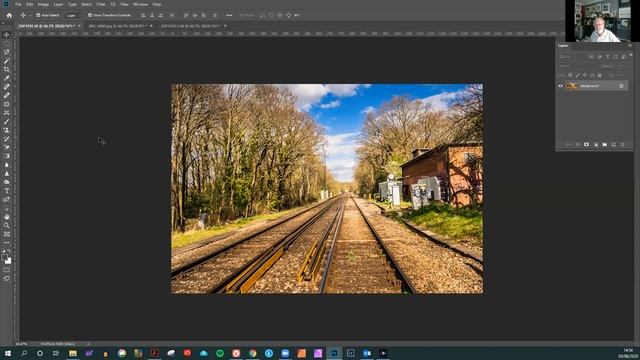Reset default foreground and background colors
The image size is (640, 360).
tap(3, 251)
